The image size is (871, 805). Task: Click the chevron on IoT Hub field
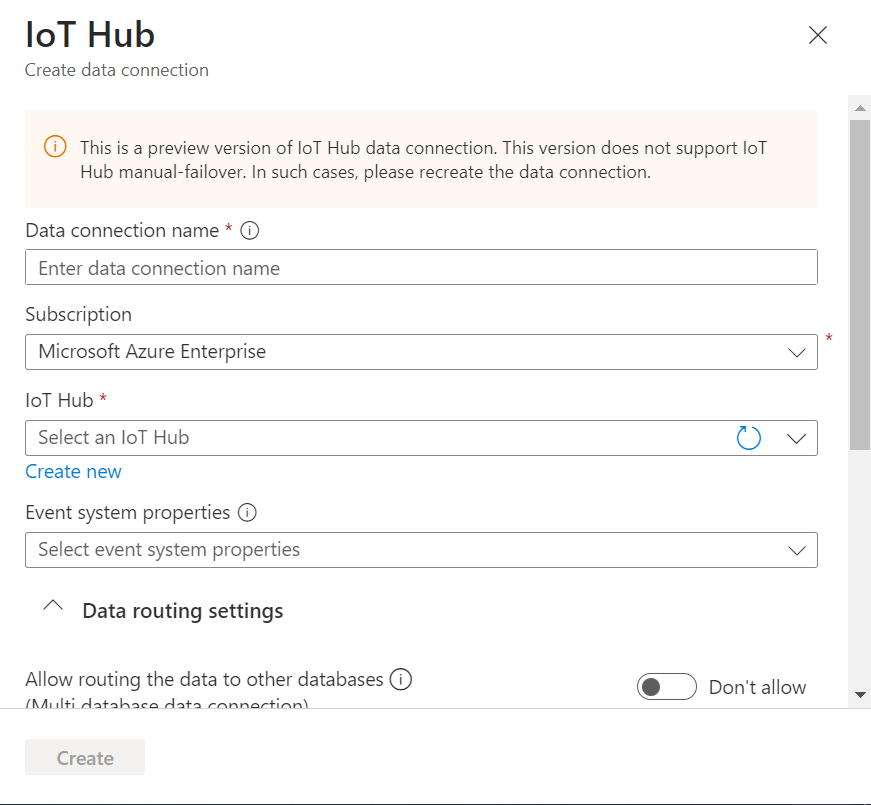point(797,437)
